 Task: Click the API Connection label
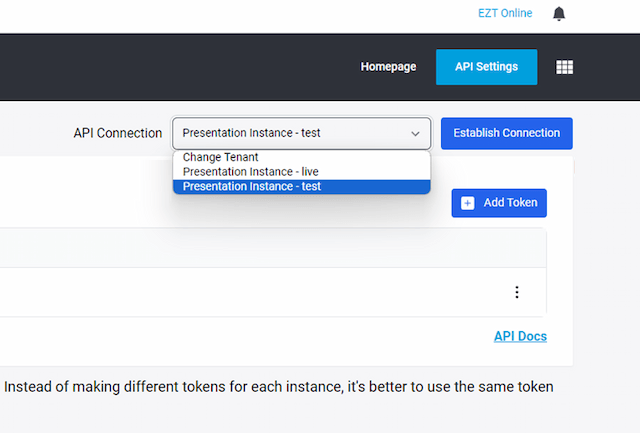point(118,133)
